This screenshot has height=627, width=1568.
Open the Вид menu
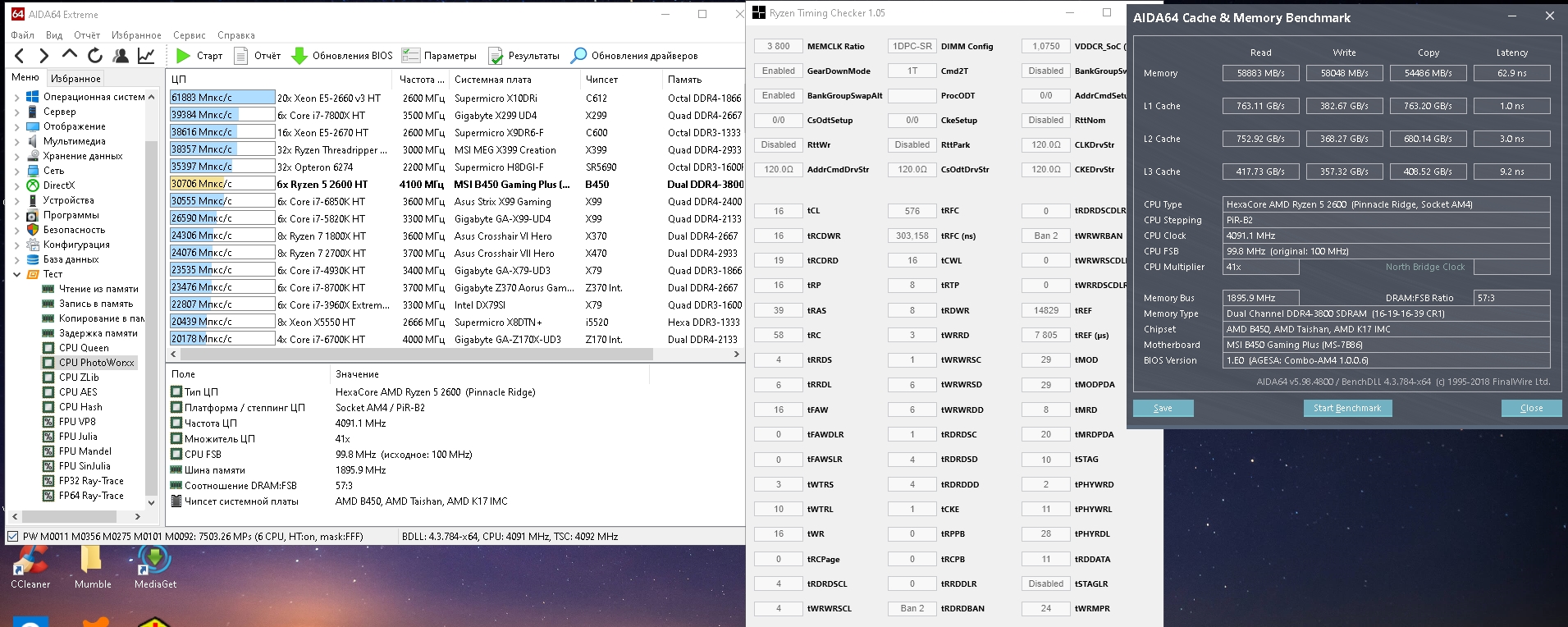[x=54, y=35]
